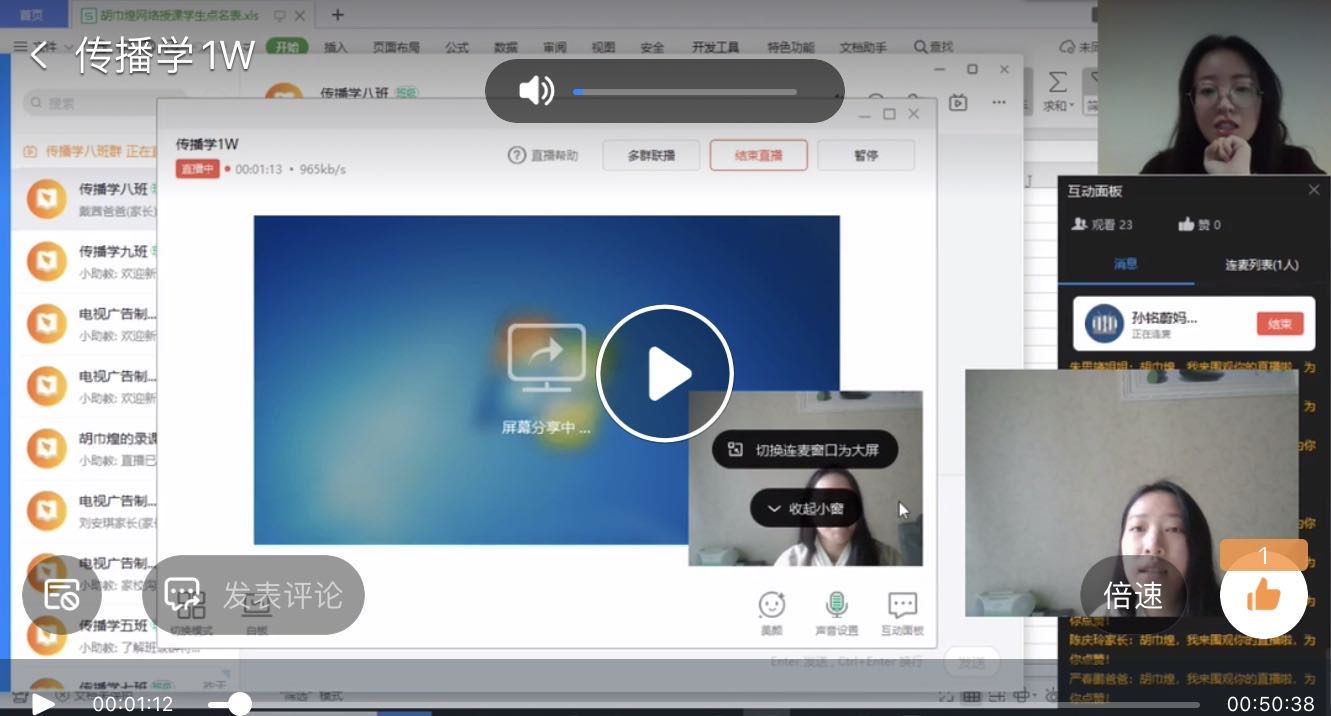
Task: Click the speaker icon in volume overlay
Action: 536,91
